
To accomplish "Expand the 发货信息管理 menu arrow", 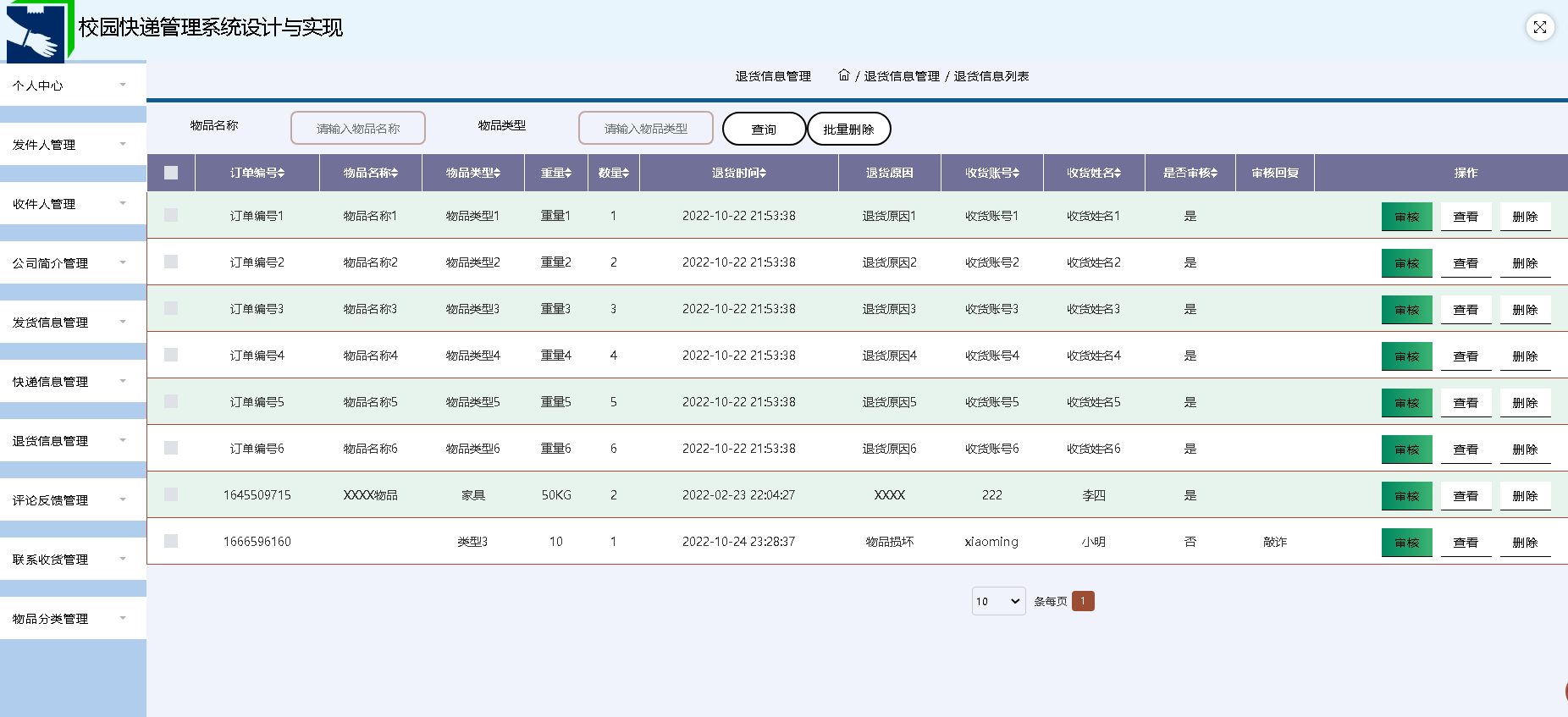I will (x=123, y=322).
